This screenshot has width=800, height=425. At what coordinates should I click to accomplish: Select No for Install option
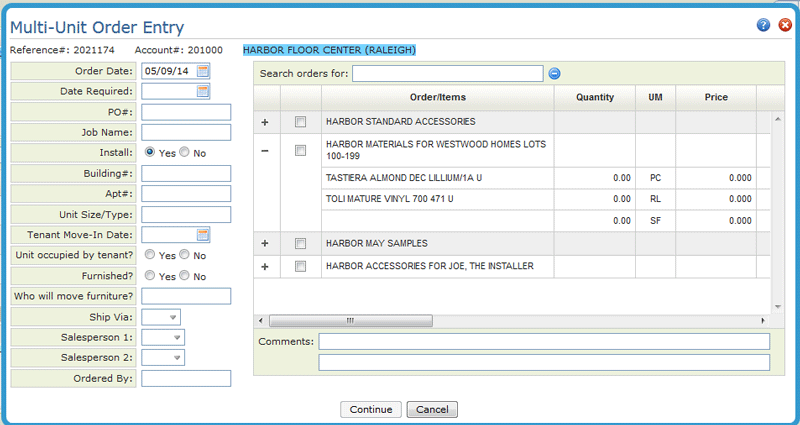pyautogui.click(x=184, y=153)
